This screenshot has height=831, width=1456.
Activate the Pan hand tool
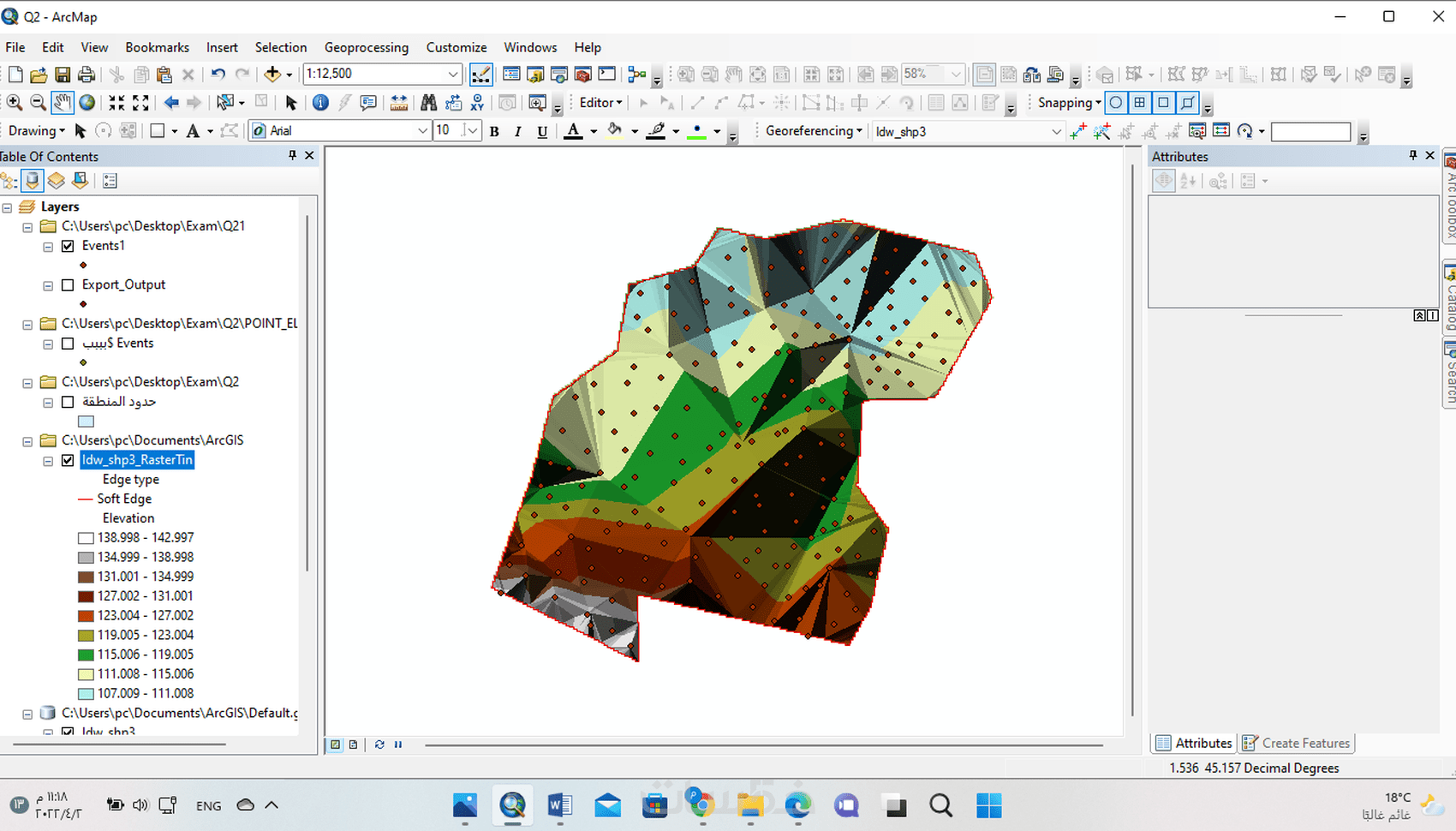[63, 103]
